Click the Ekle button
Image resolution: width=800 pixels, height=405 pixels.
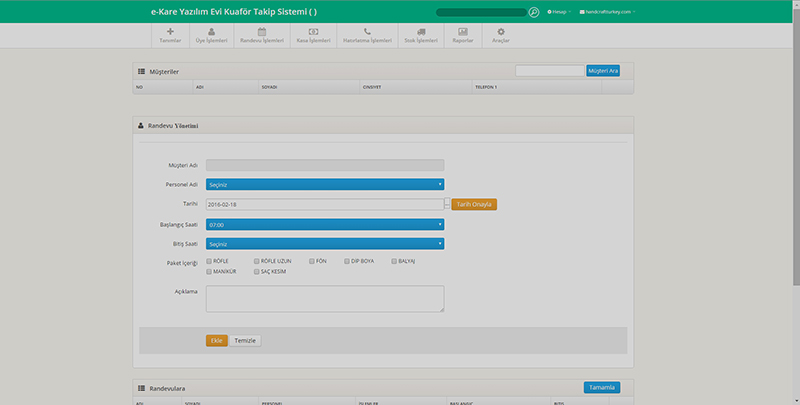[217, 341]
